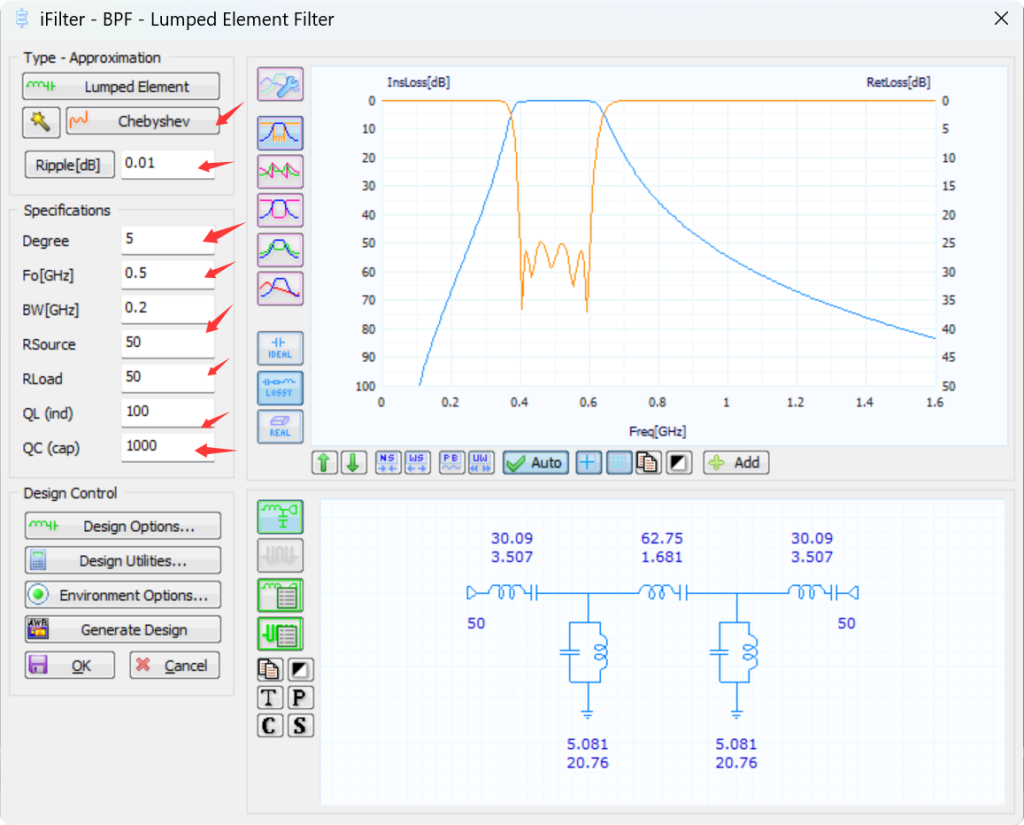Click the source impedance 50 label on the schematic
Viewport: 1024px width, 825px height.
point(476,623)
